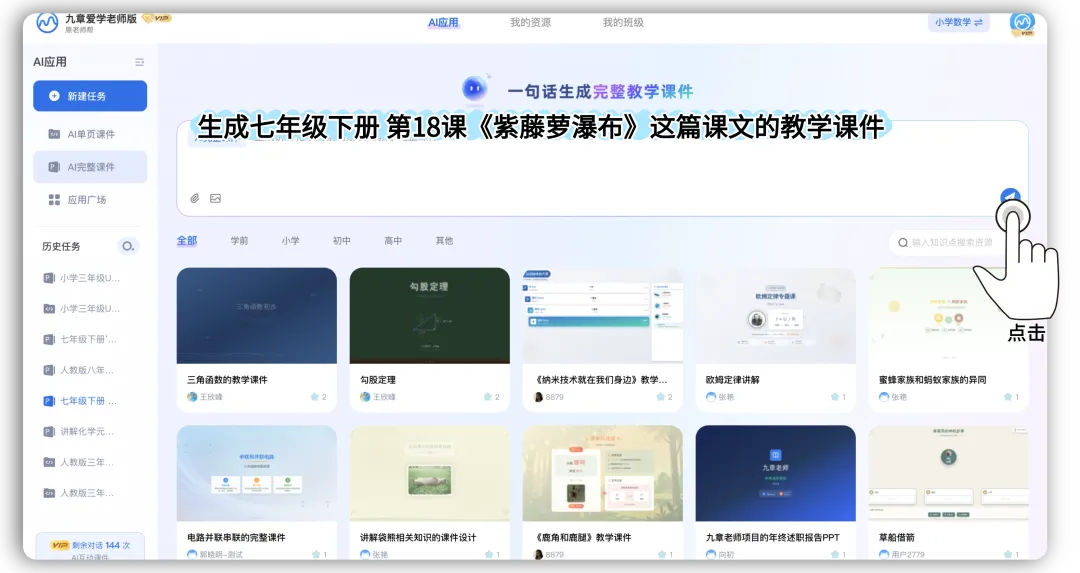Click the blue send button in prompt box
The height and width of the screenshot is (573, 1080).
1010,198
